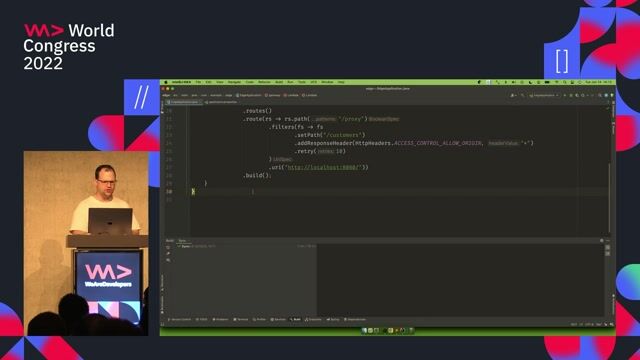
Task: Click the reload icon in Build panel sidebar
Action: [x=168, y=247]
